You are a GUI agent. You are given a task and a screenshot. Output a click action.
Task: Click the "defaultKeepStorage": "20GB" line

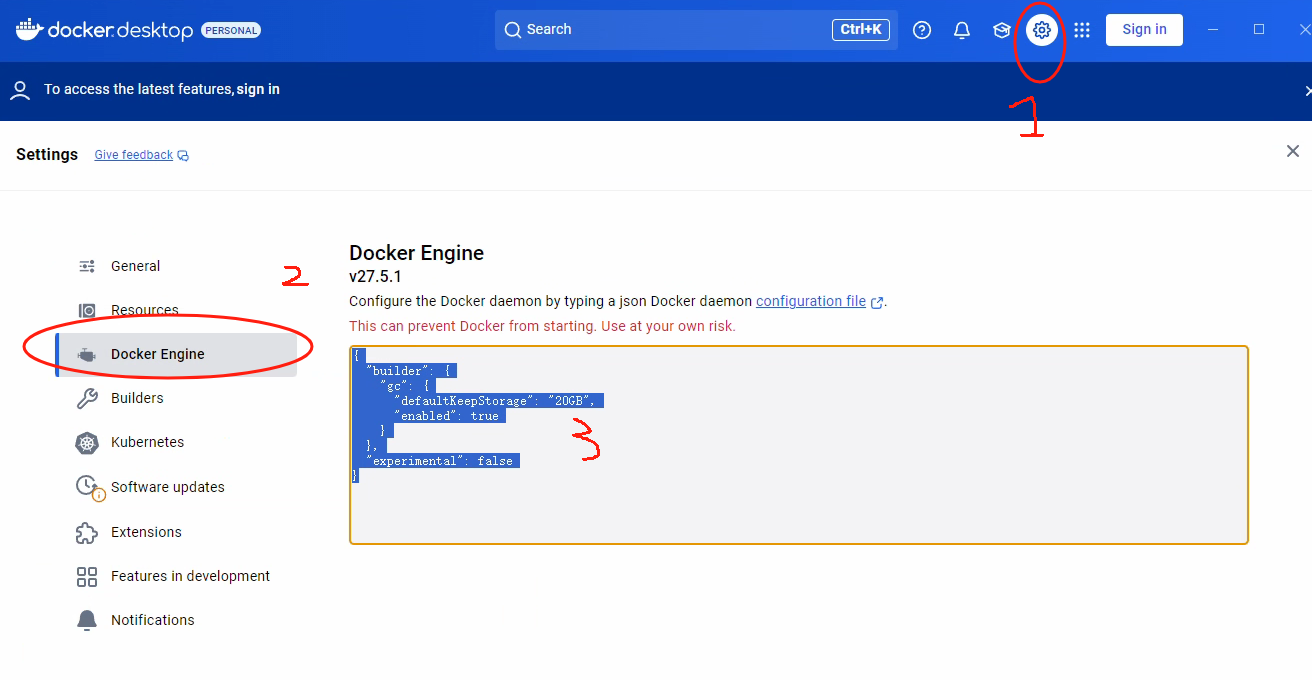[497, 401]
